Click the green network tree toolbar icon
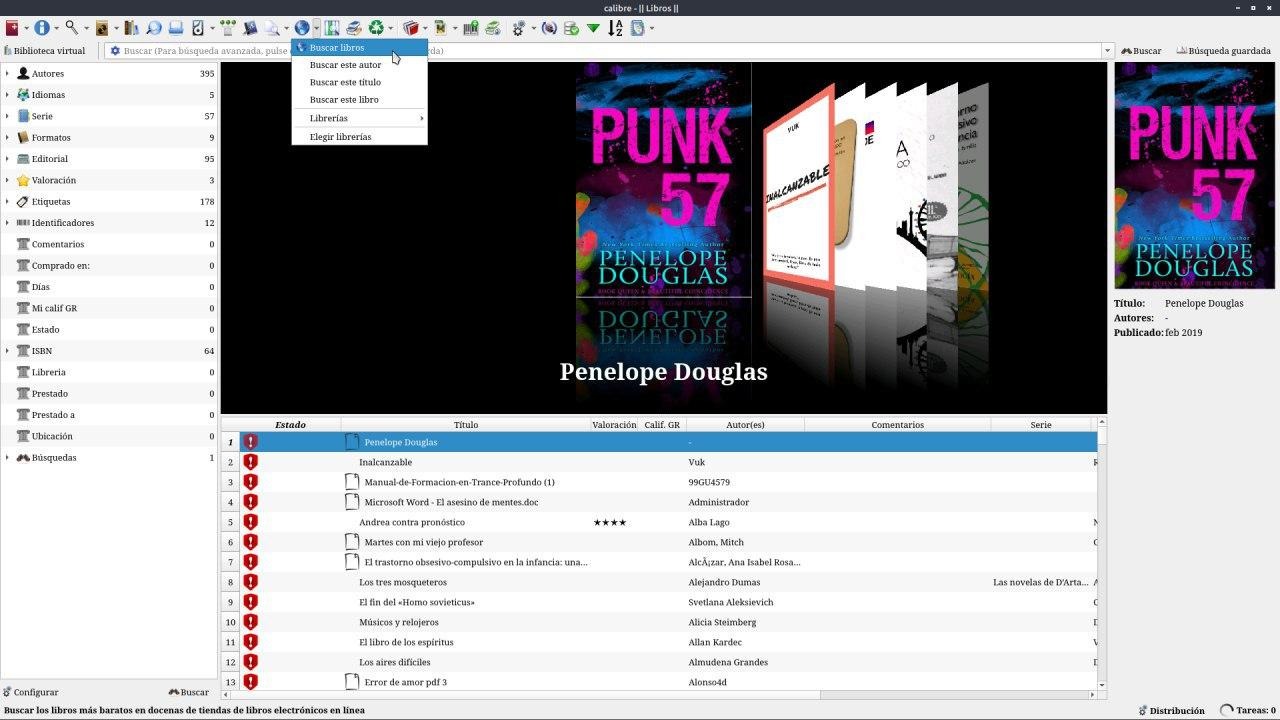Image resolution: width=1280 pixels, height=720 pixels. click(x=228, y=28)
